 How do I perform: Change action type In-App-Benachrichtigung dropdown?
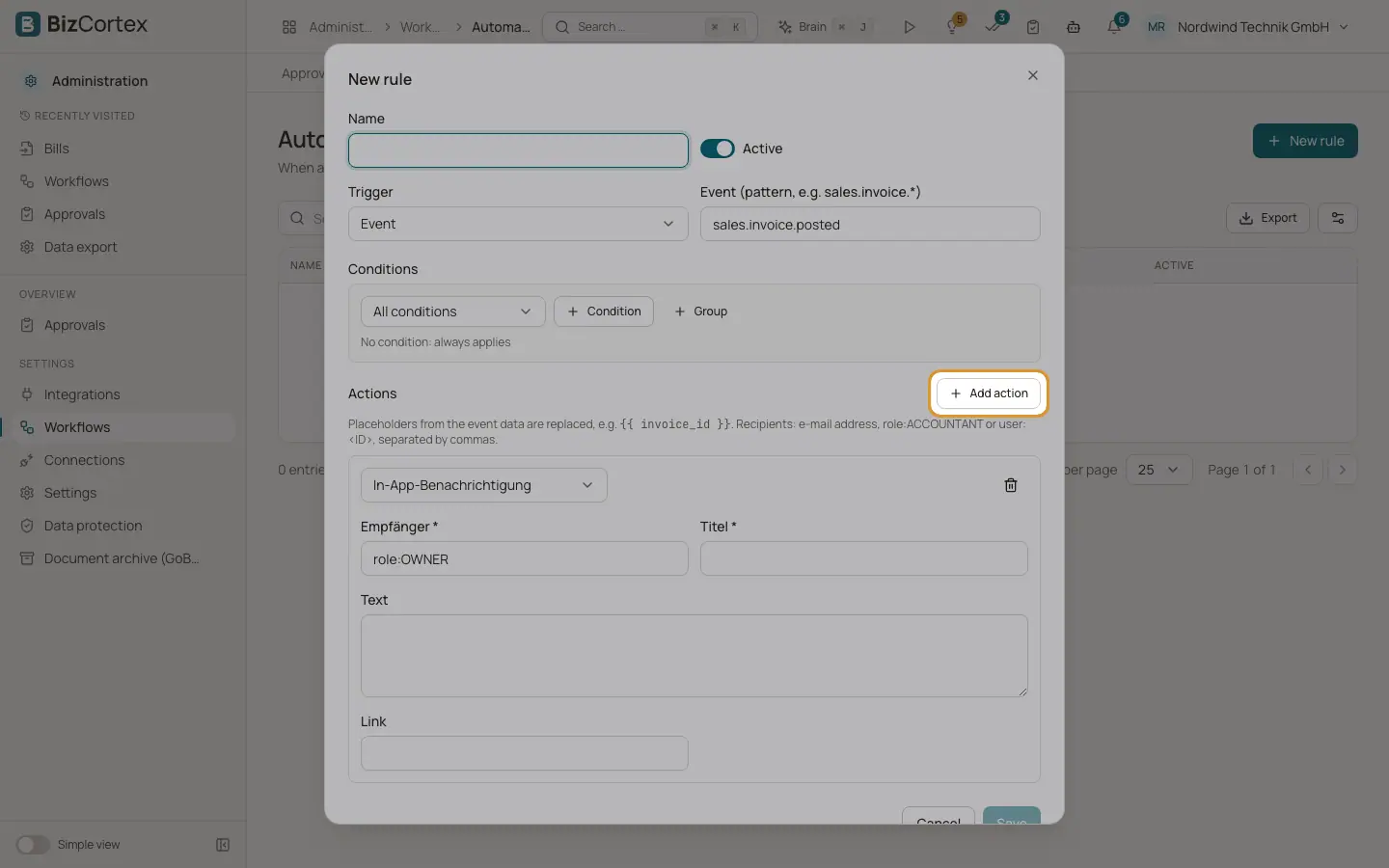pos(484,485)
